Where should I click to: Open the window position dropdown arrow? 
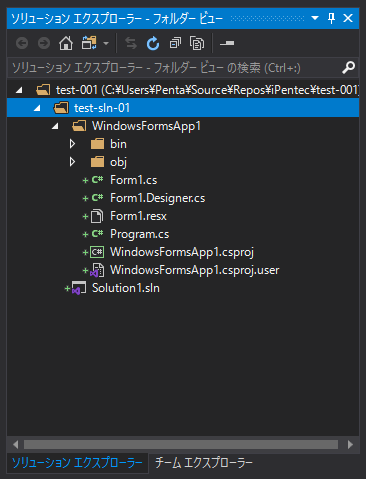click(315, 18)
